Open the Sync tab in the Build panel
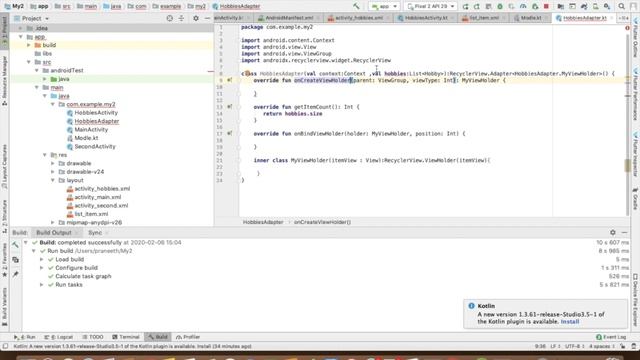This screenshot has width=640, height=360. click(x=95, y=233)
